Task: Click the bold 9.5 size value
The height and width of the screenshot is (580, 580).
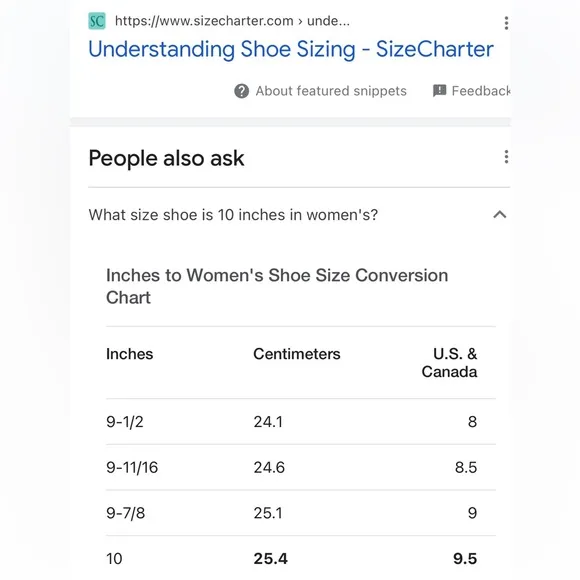Action: coord(465,559)
